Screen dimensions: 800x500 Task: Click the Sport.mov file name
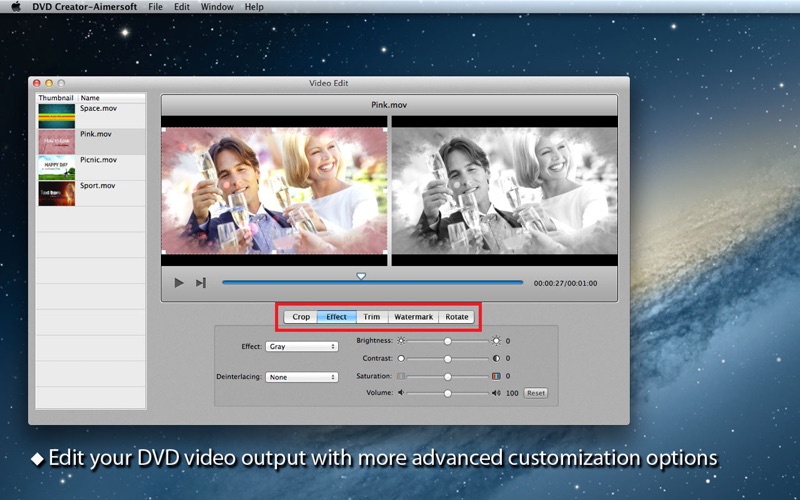97,186
